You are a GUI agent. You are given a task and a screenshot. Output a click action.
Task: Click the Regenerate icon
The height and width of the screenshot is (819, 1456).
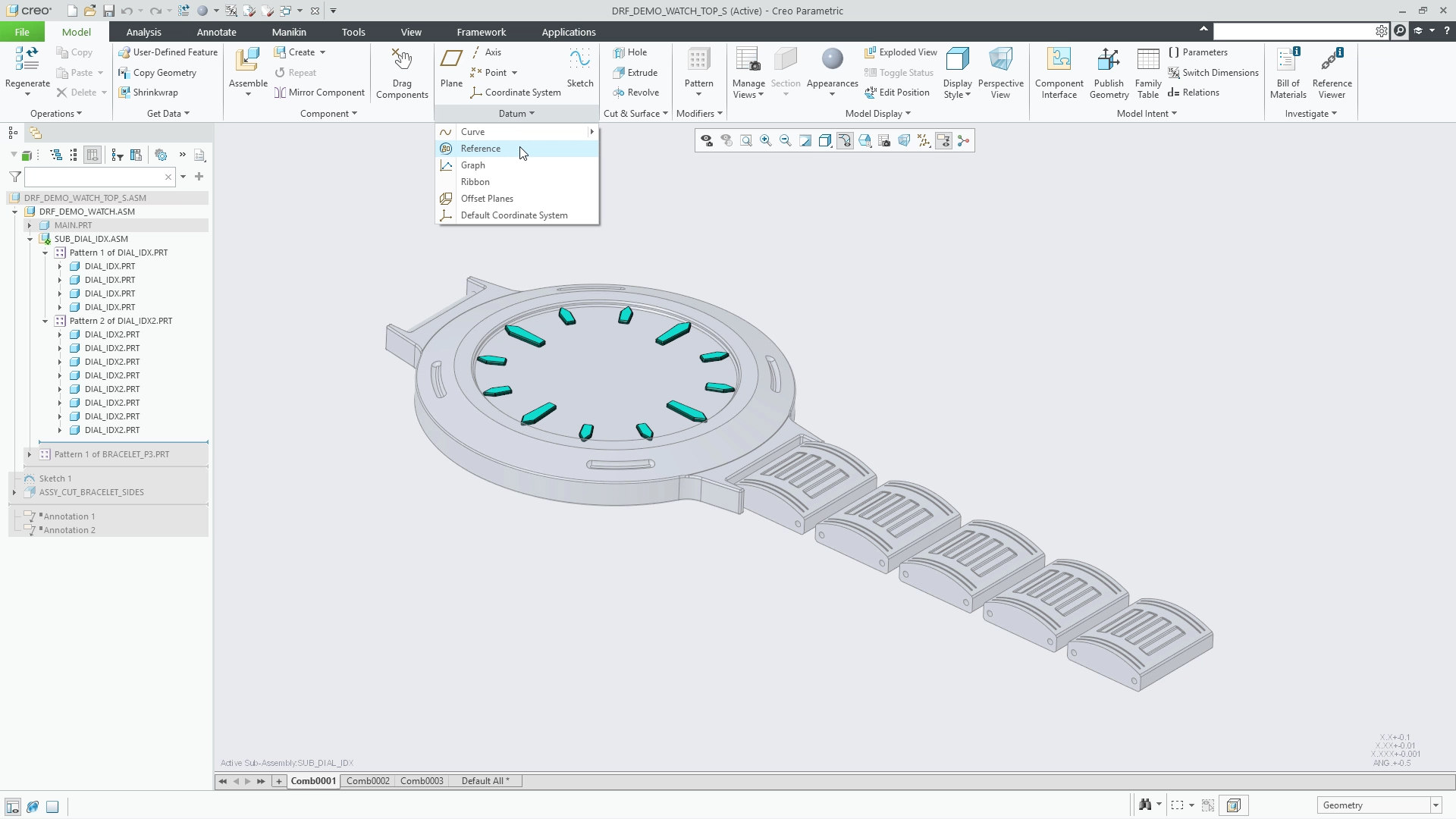[x=27, y=60]
